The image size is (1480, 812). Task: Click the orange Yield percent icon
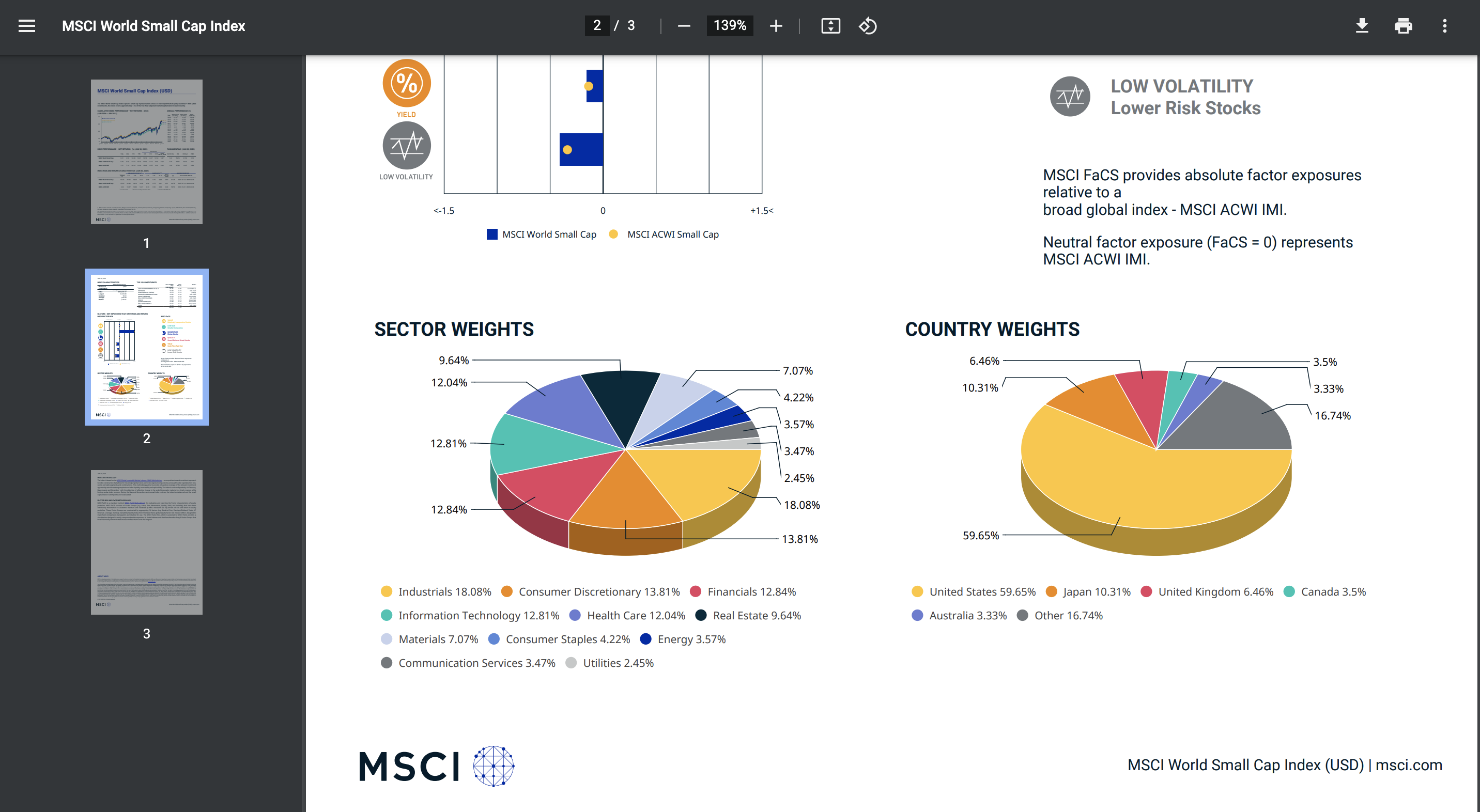[x=406, y=83]
